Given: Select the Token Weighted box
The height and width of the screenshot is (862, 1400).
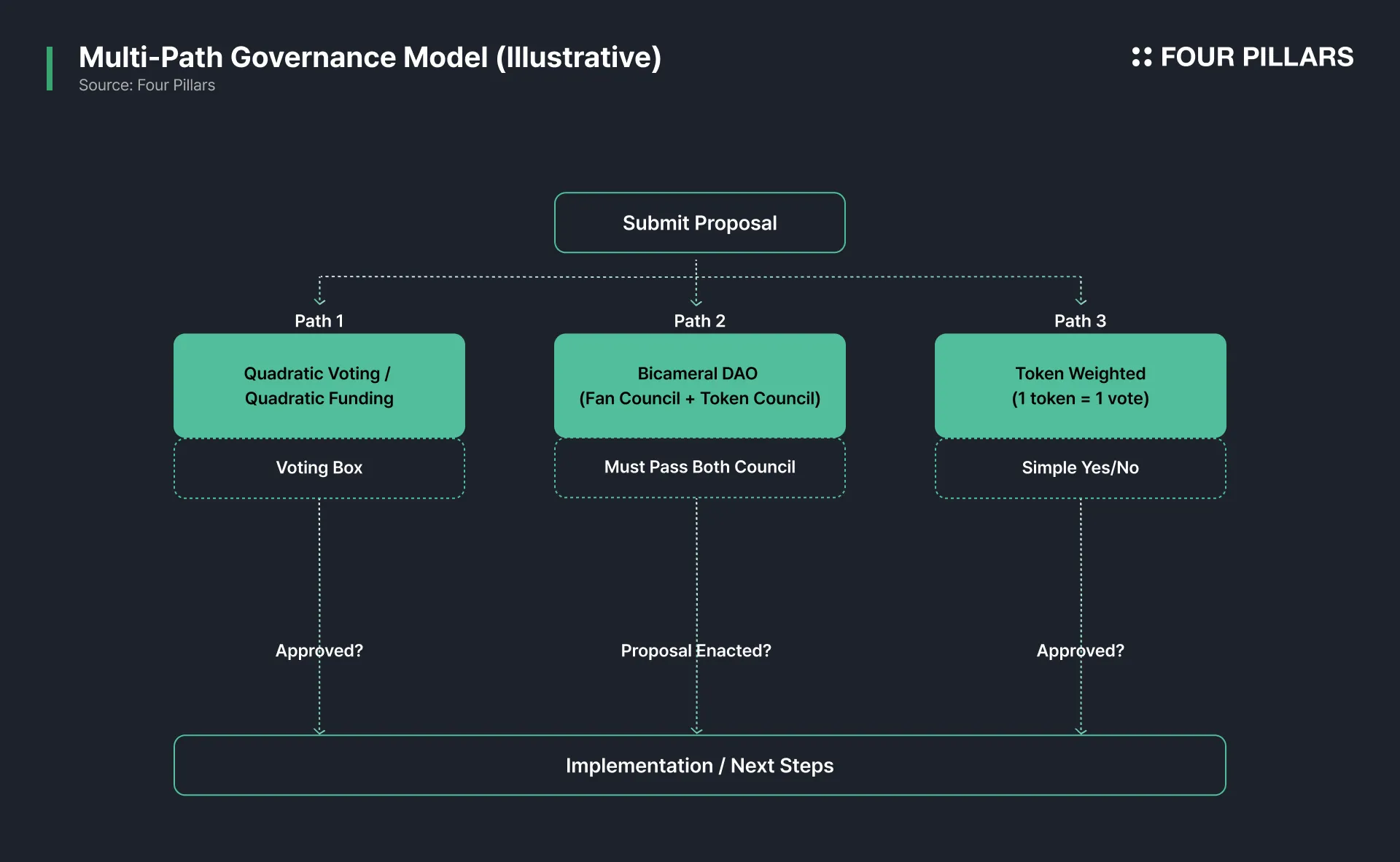Looking at the screenshot, I should pyautogui.click(x=1080, y=386).
